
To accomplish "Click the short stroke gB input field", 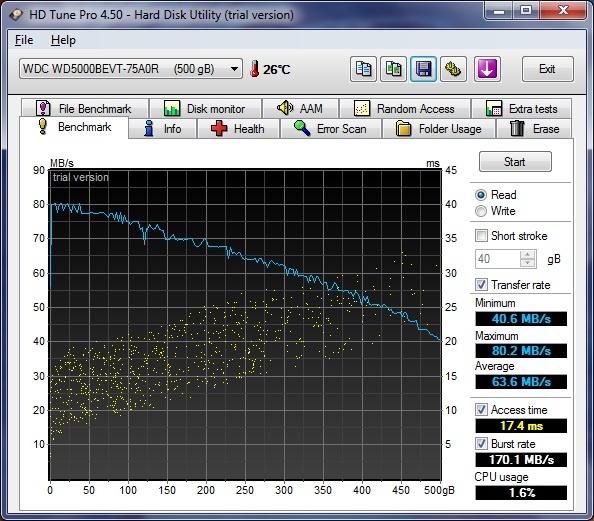I will 498,259.
